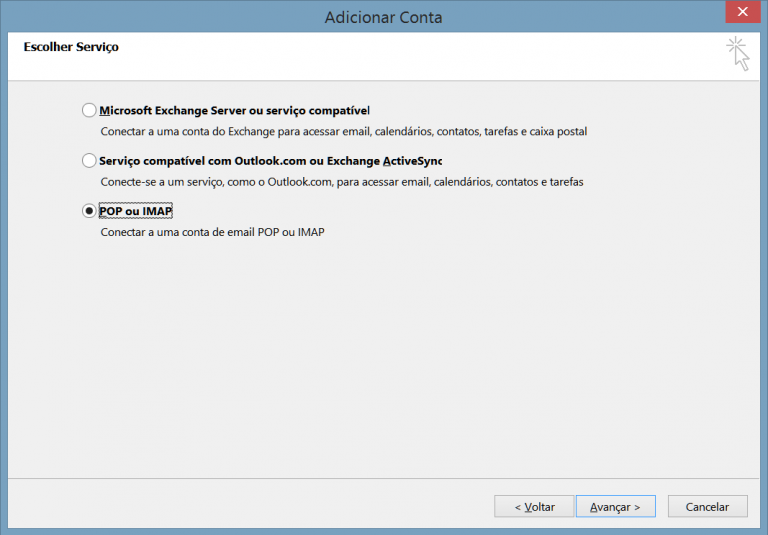
Task: Click the "Adicionar Conta" window title
Action: click(383, 17)
